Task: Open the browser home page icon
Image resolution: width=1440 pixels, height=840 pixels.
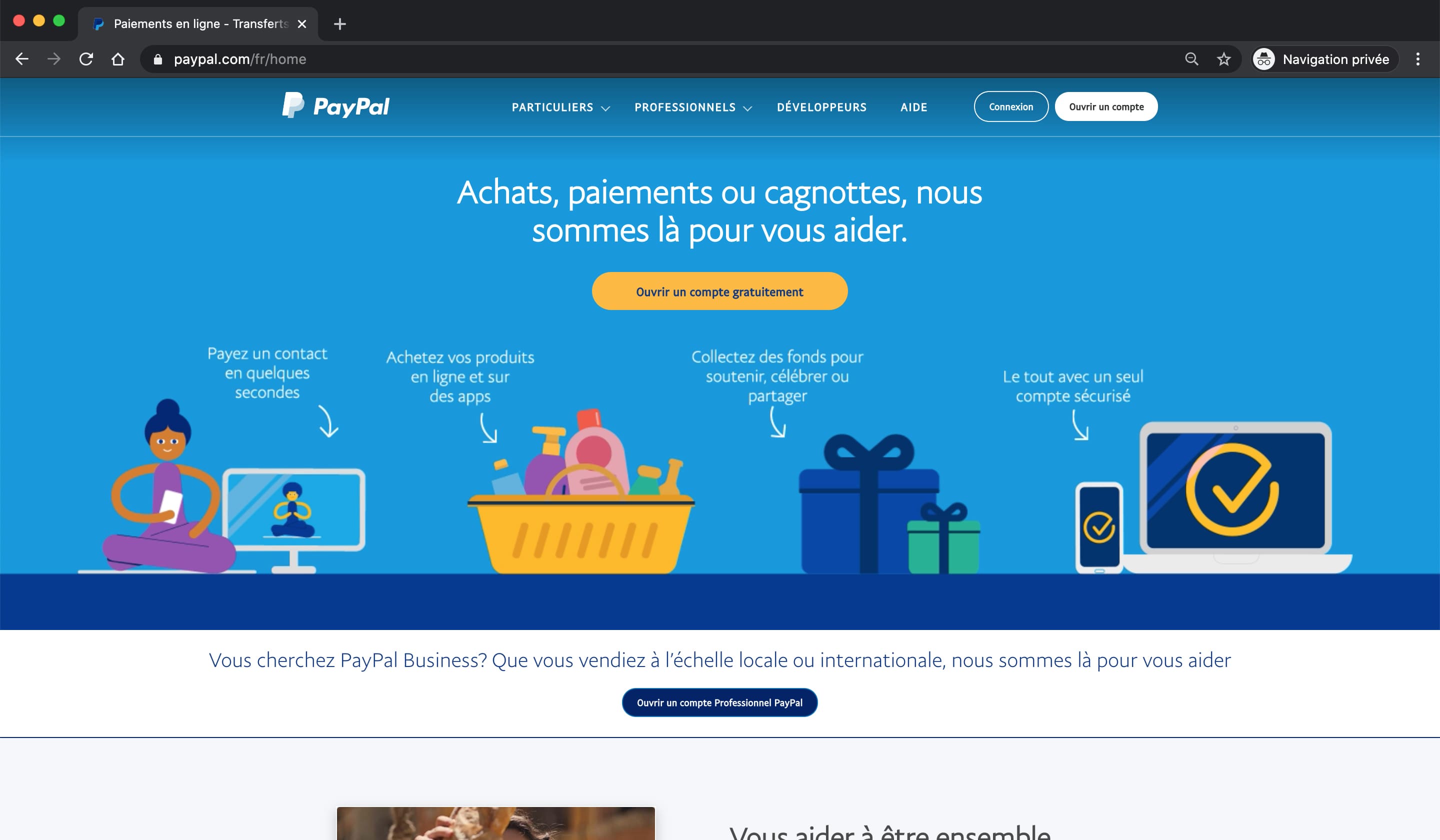Action: (117, 59)
